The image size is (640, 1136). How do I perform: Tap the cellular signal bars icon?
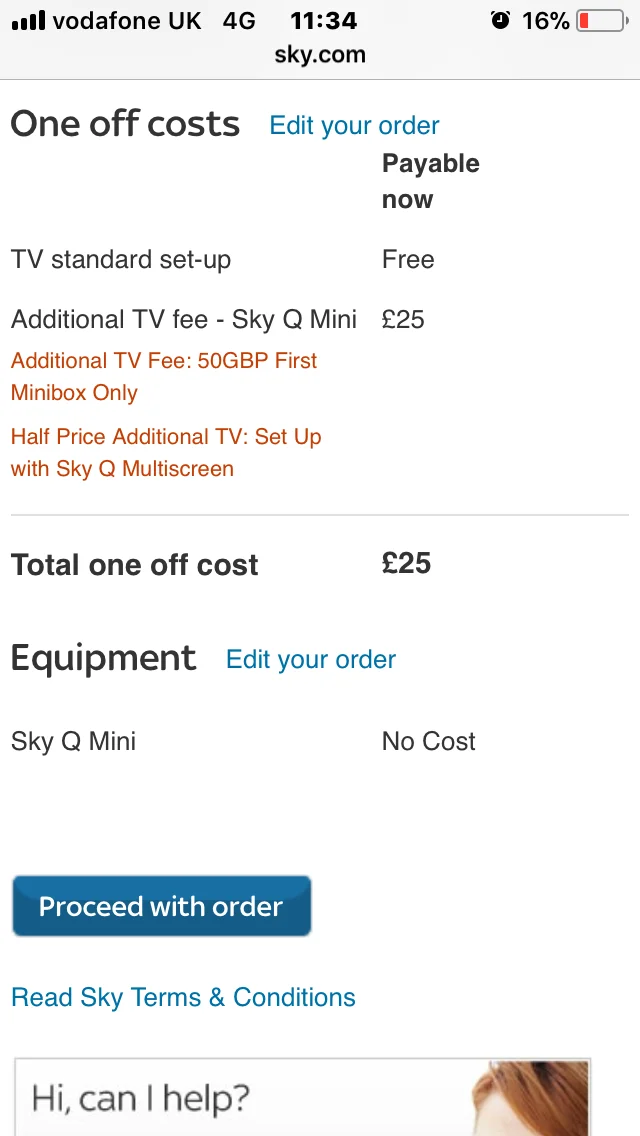tap(28, 21)
